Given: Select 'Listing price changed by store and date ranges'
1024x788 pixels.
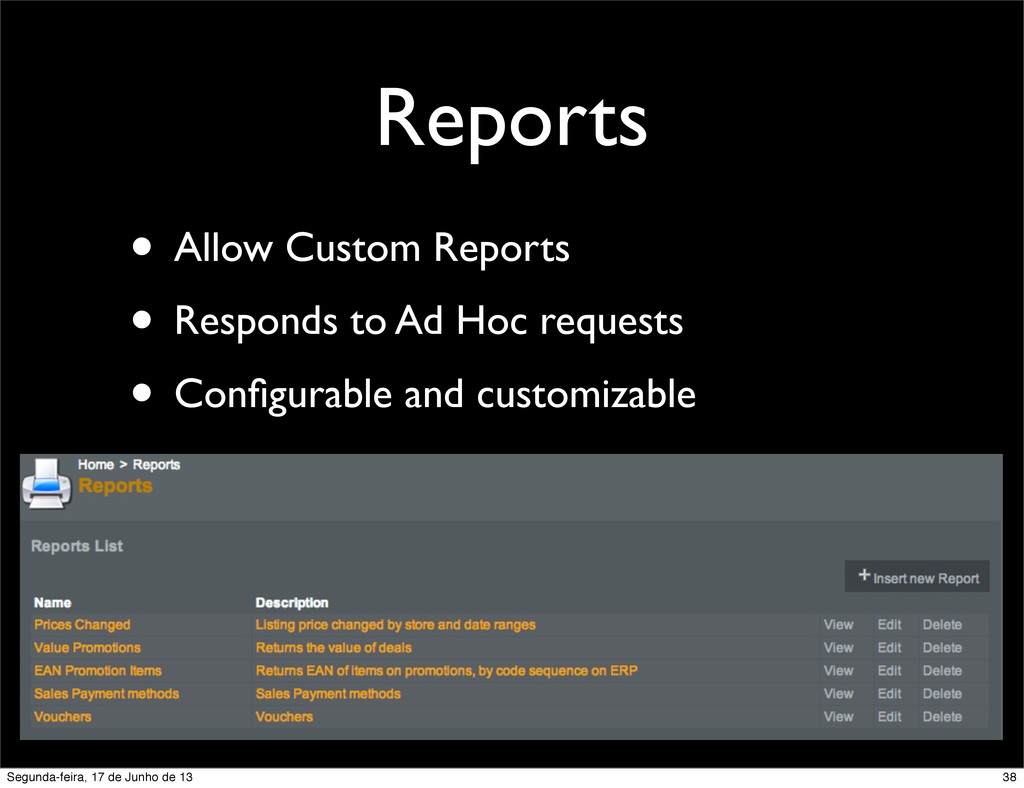Looking at the screenshot, I should [396, 625].
